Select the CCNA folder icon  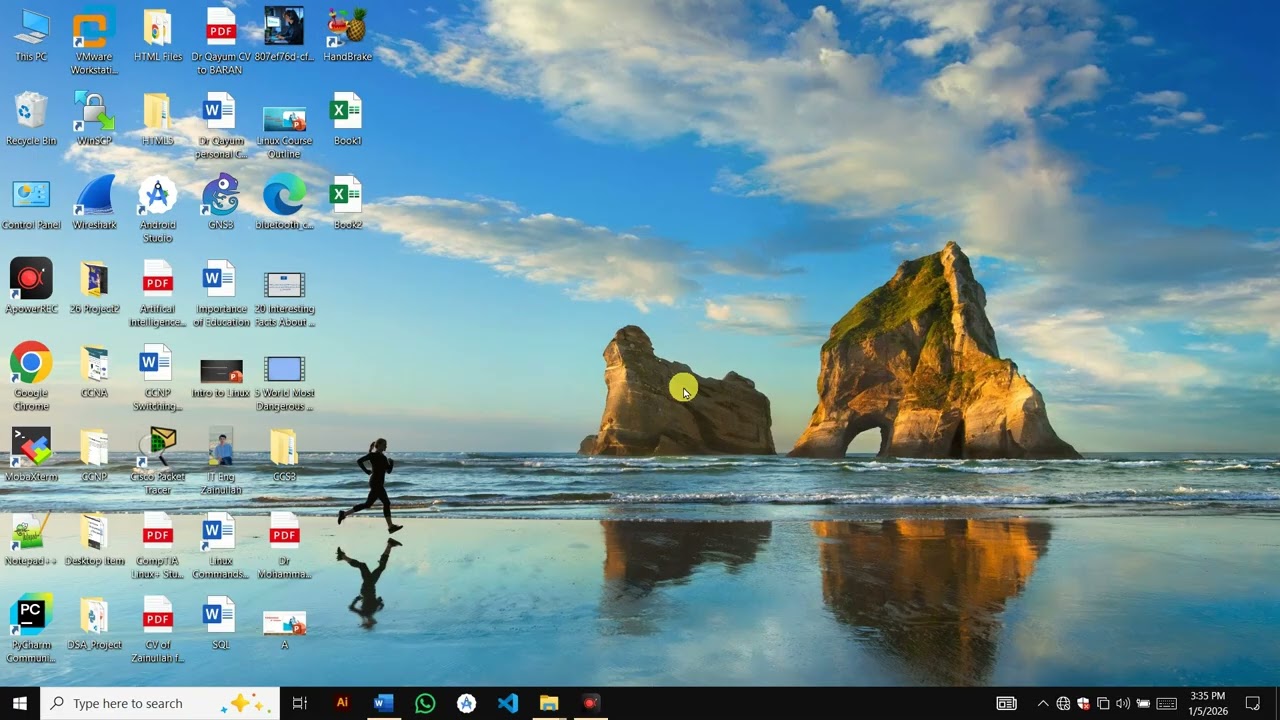point(94,371)
